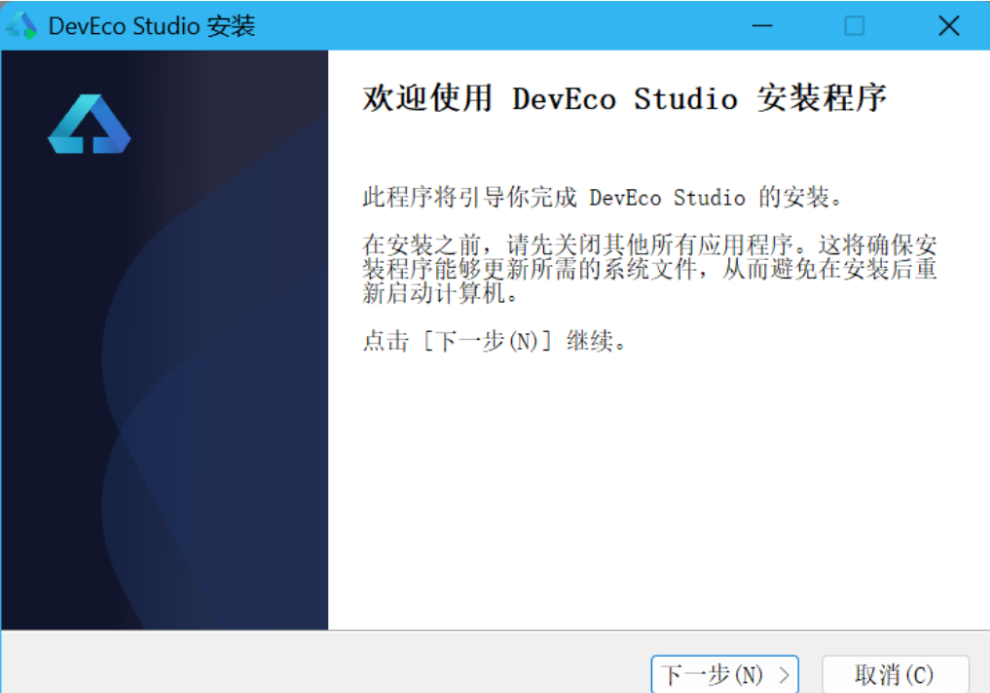Click the text 此程序将引导你完成 DevEco Studio 的安装
The height and width of the screenshot is (693, 990).
click(x=603, y=198)
